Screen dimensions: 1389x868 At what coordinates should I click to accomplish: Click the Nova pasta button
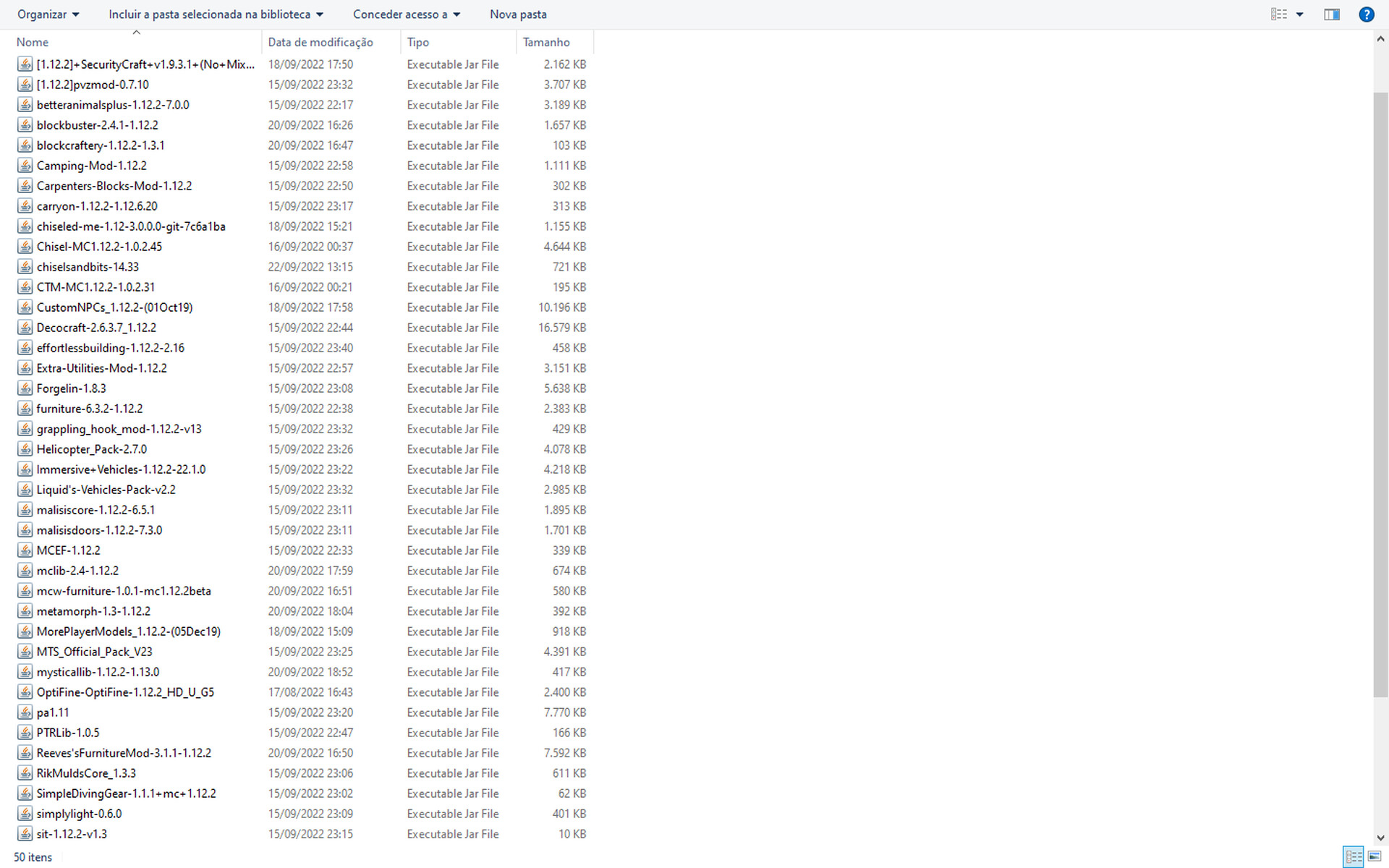518,14
